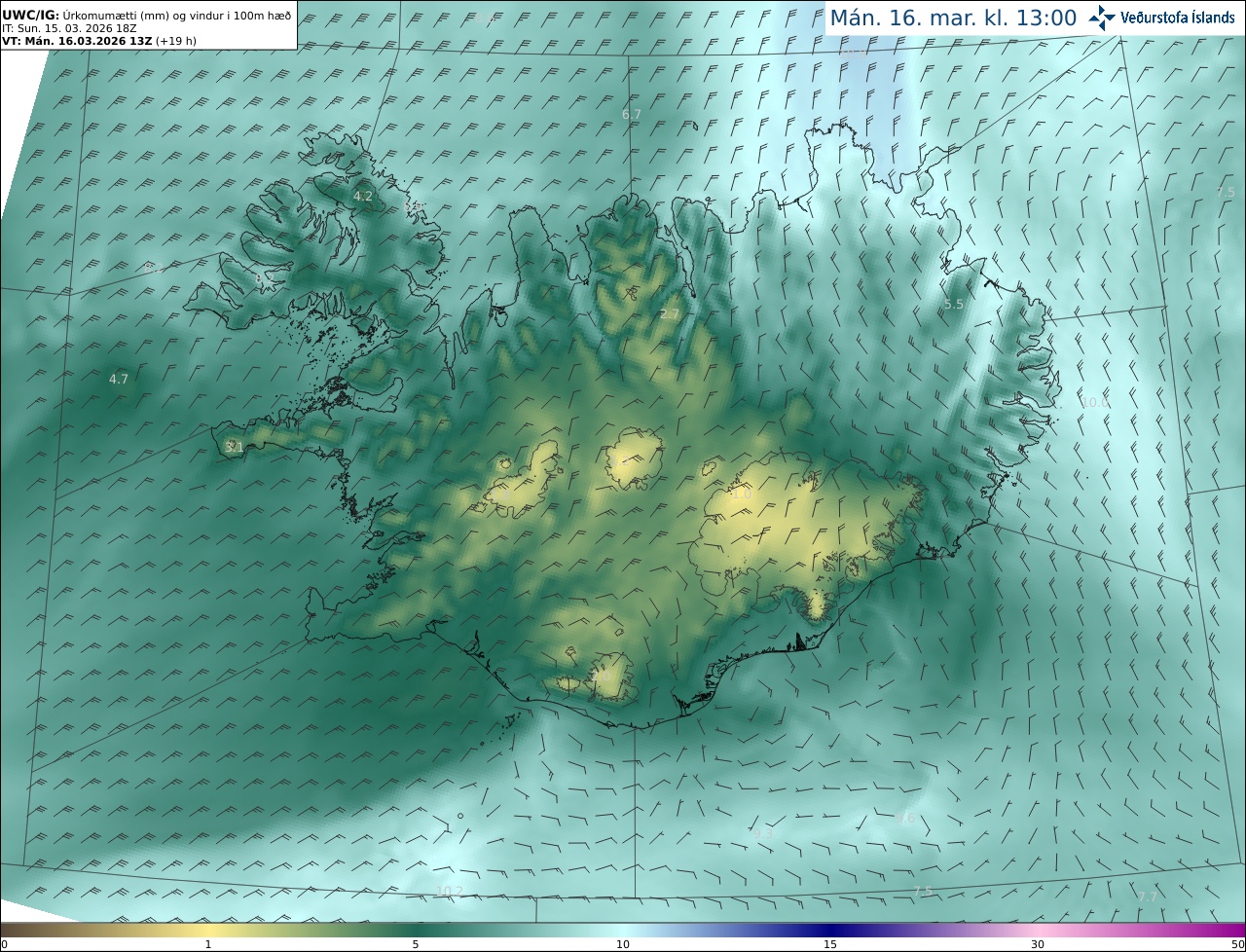
Task: Click the 10.2 value near the bottom
Action: [449, 891]
